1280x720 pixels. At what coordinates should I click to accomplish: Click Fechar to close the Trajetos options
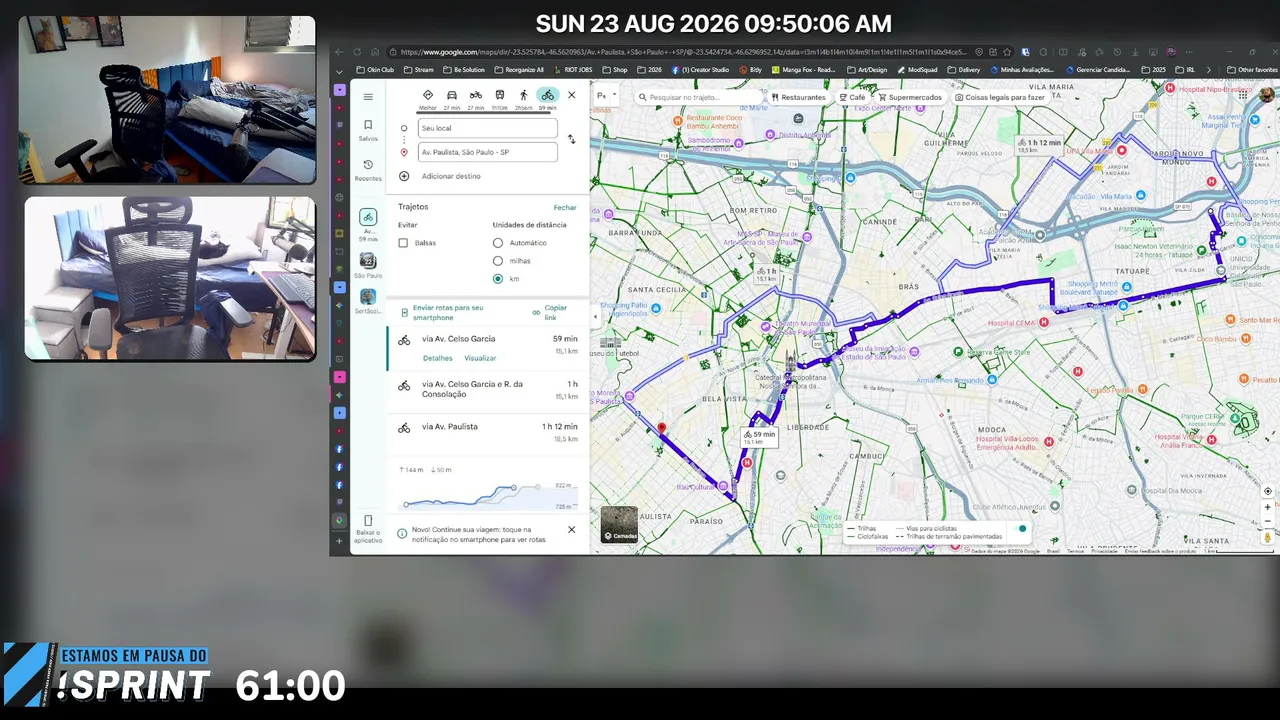(565, 207)
